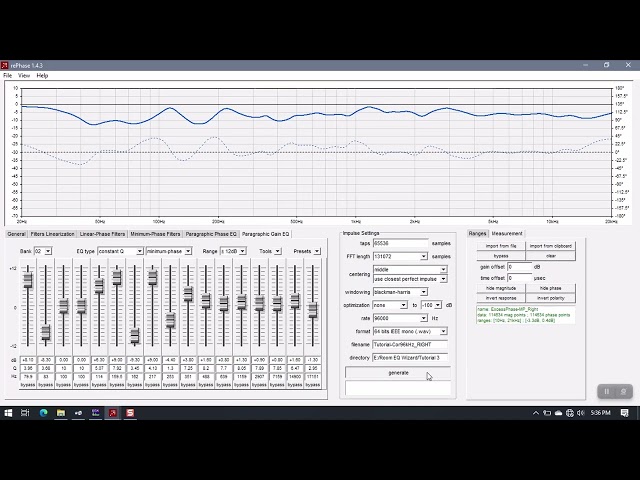Toggle bypass for the 217 Hz band

[x=152, y=385]
